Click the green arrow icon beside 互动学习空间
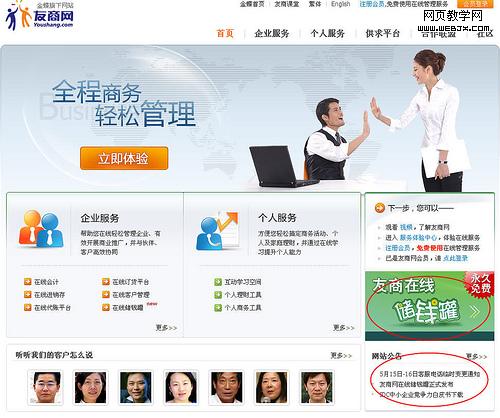 pyautogui.click(x=218, y=282)
